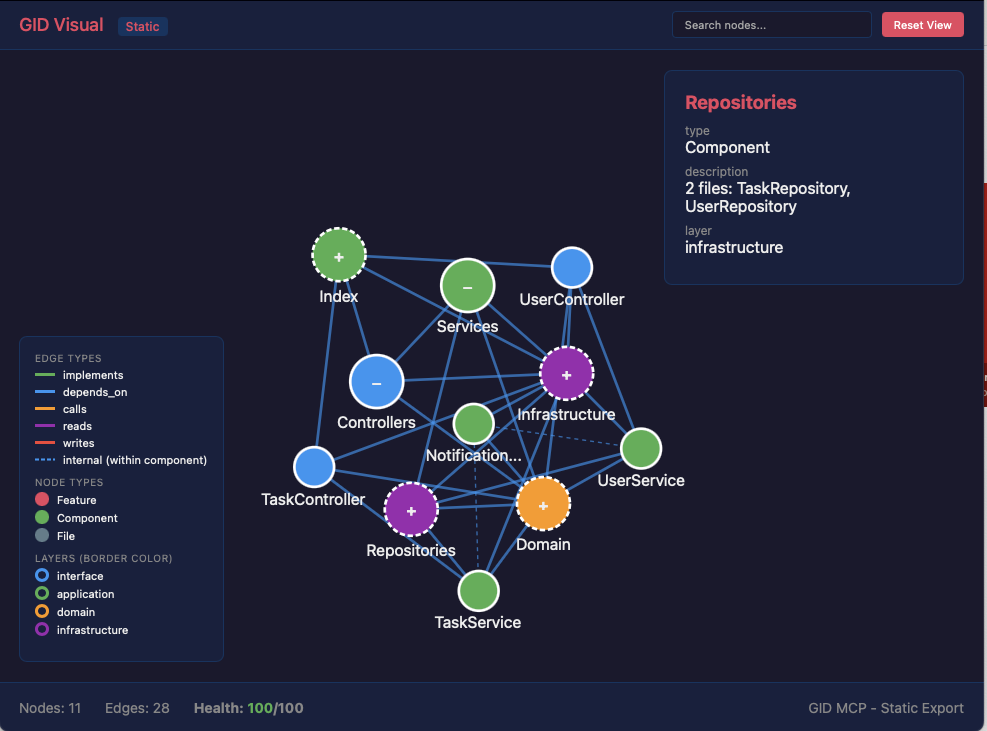
Task: Click the interface layer ring icon
Action: [x=42, y=575]
